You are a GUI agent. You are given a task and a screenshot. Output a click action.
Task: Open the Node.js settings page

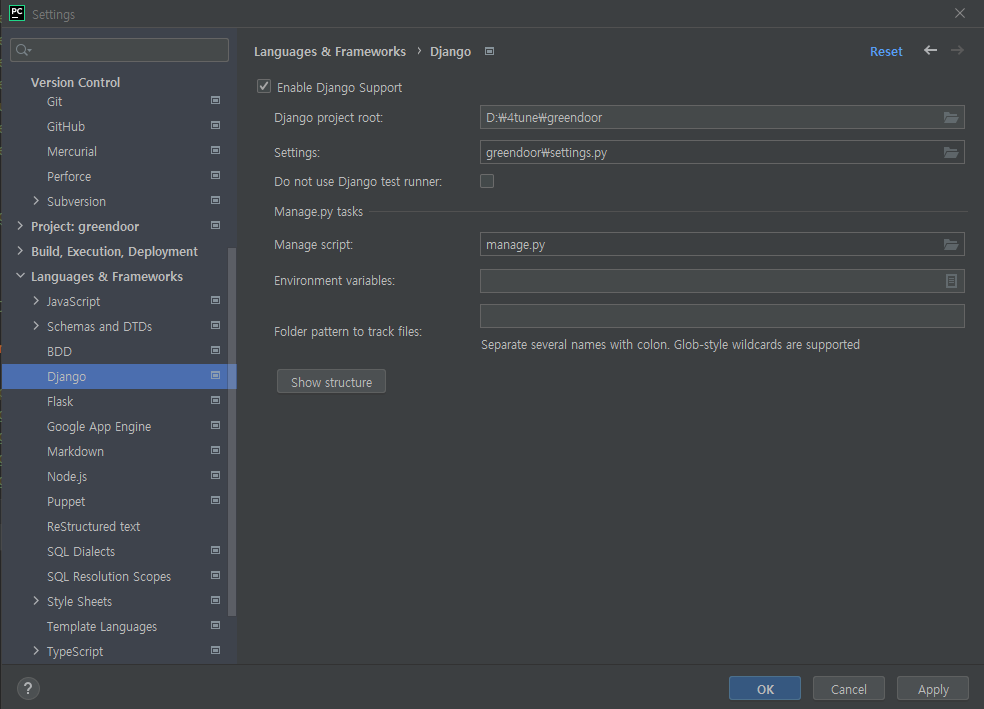pyautogui.click(x=67, y=477)
